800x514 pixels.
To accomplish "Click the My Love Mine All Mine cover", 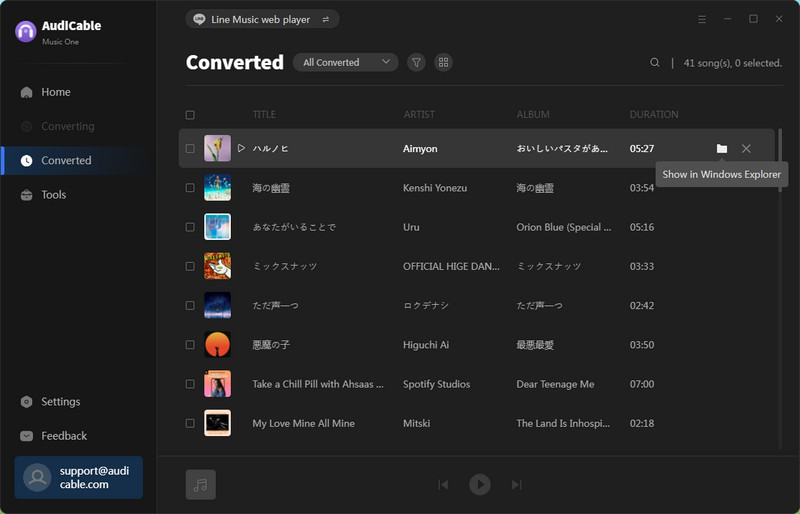I will (217, 423).
